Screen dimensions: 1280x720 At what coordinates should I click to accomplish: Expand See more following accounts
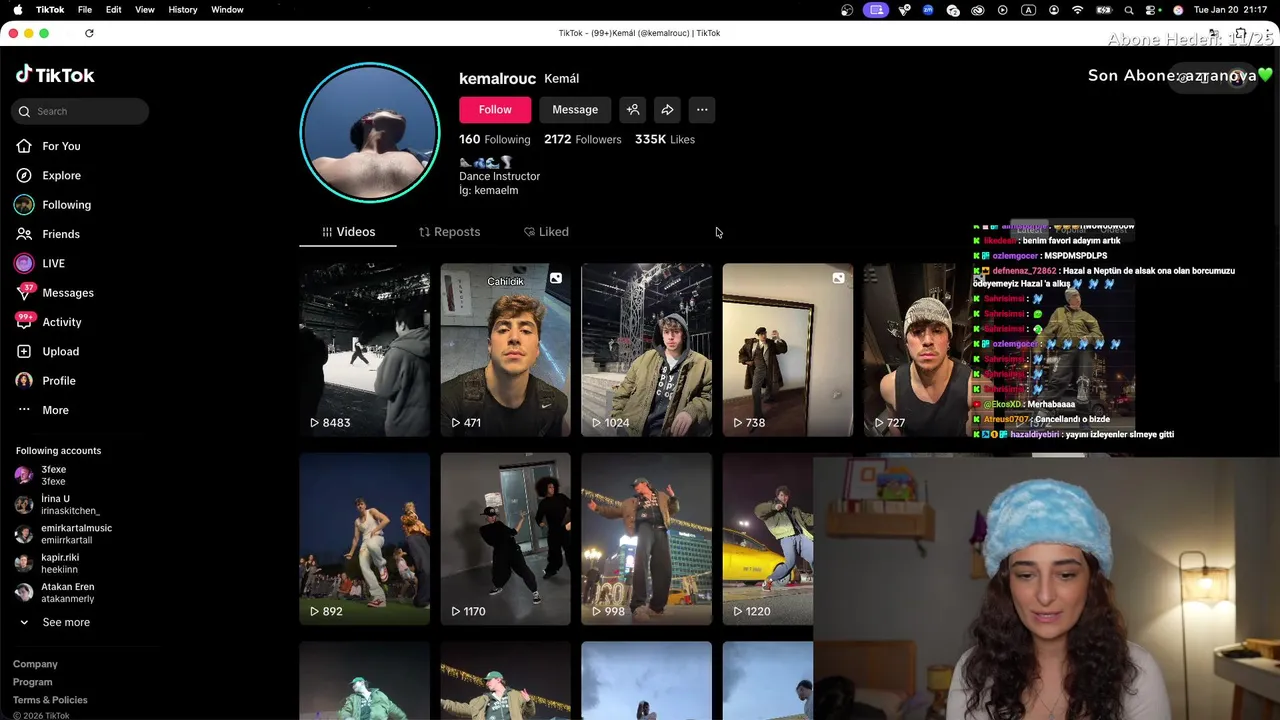(x=55, y=622)
